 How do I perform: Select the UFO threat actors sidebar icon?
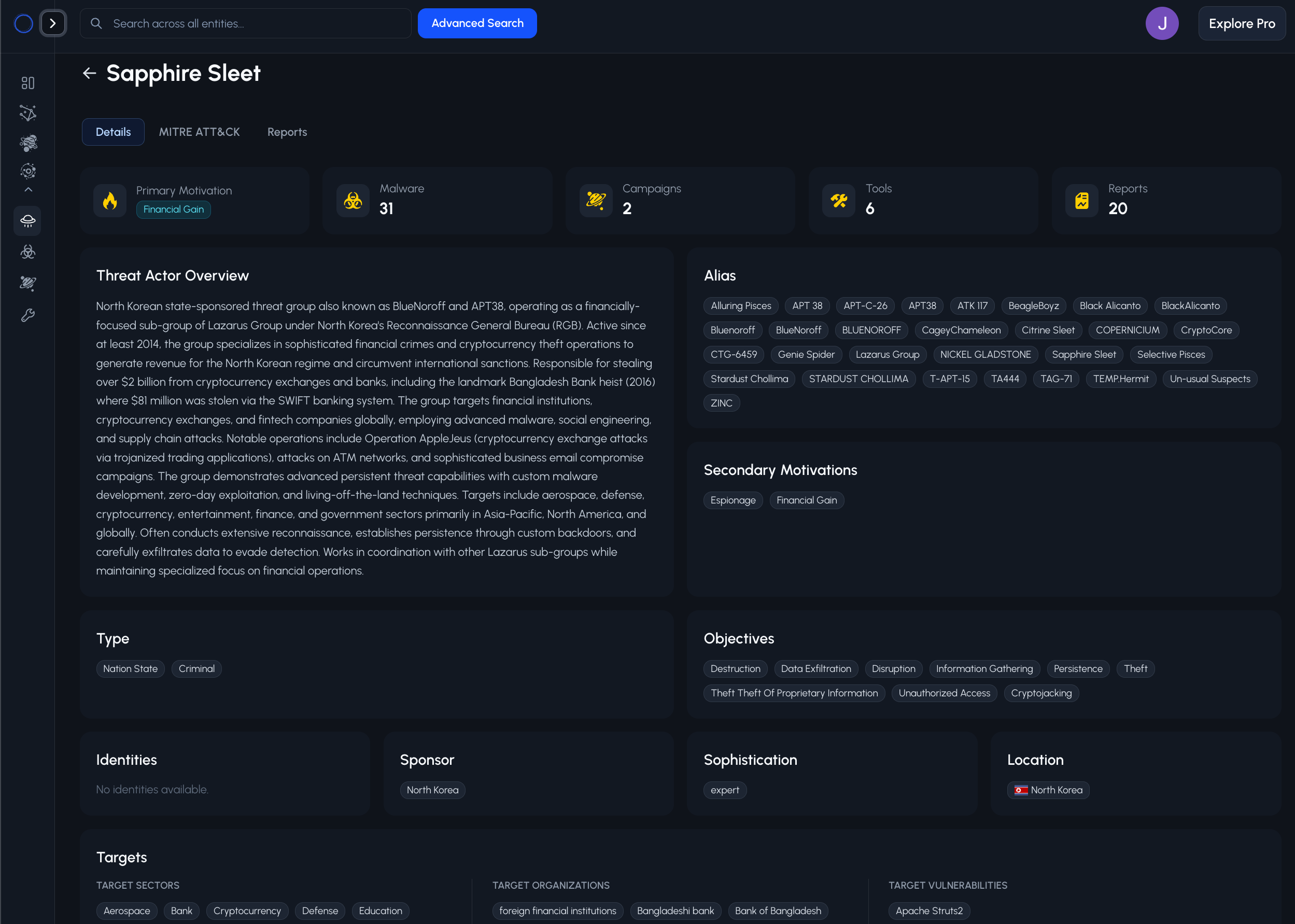click(x=28, y=221)
